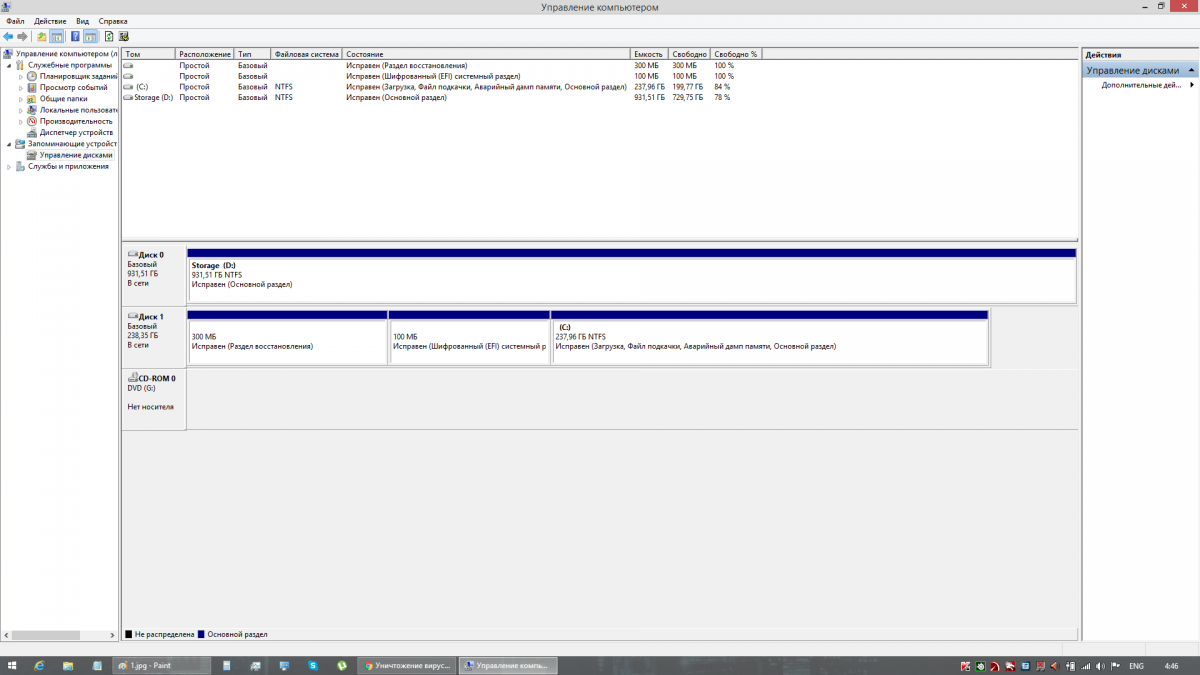The image size is (1200, 675).
Task: Click the volume speaker tray icon
Action: [x=1101, y=666]
